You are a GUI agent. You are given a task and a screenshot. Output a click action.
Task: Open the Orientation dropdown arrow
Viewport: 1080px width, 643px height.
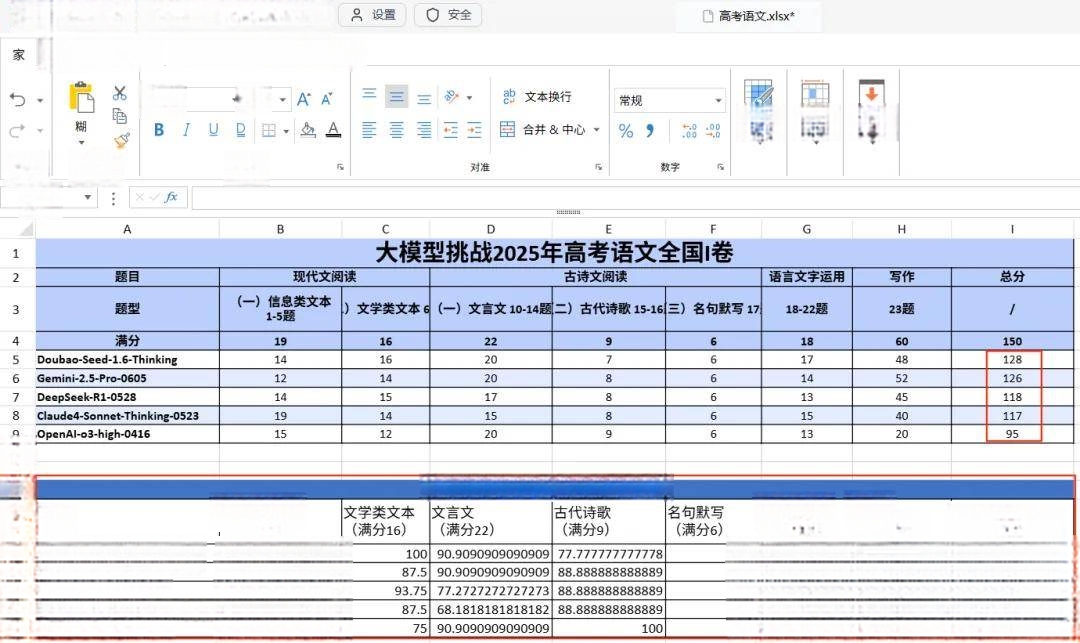[x=470, y=98]
